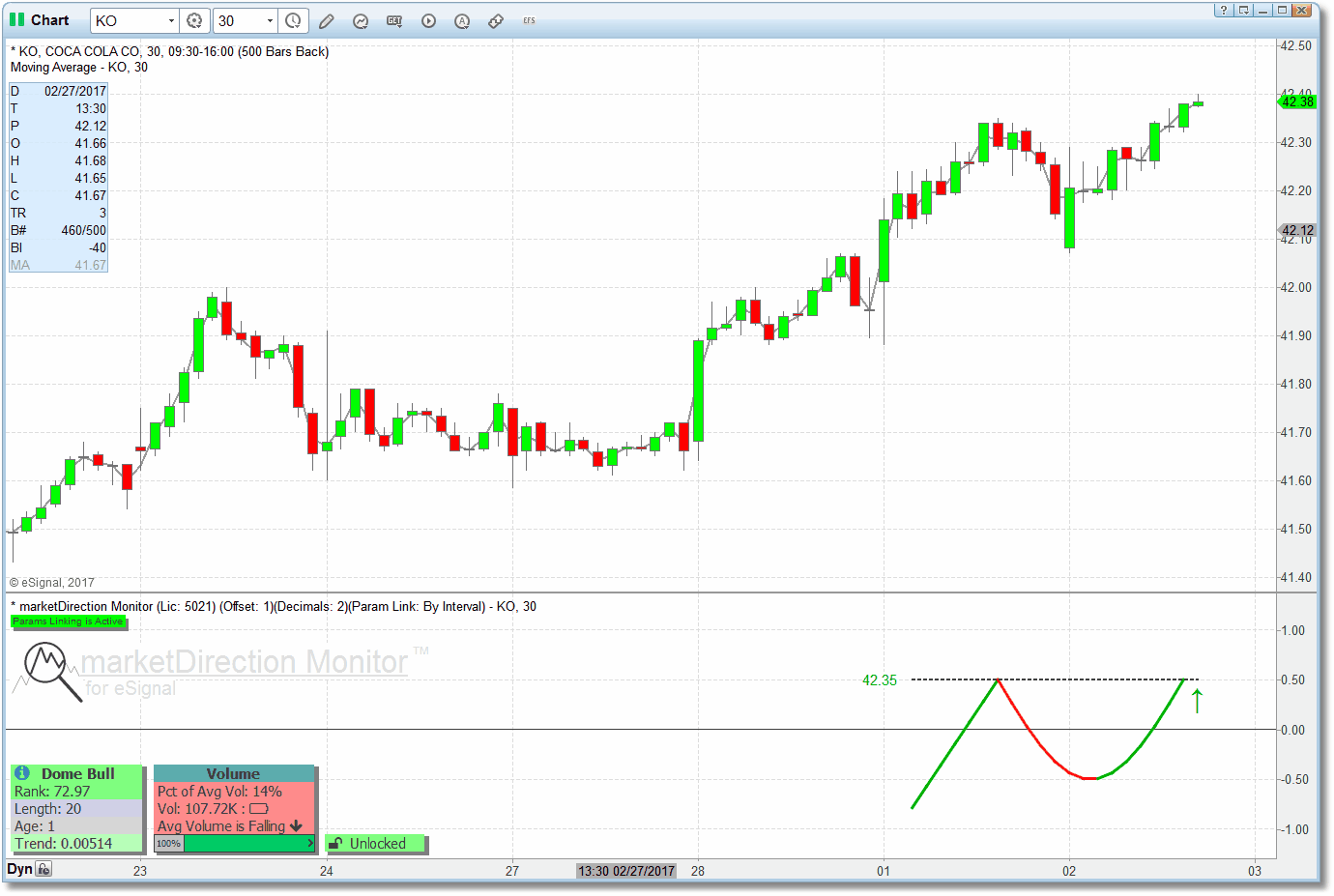Click the down arrow beside Avg Volume is Falling
The image size is (1334, 896).
click(296, 826)
